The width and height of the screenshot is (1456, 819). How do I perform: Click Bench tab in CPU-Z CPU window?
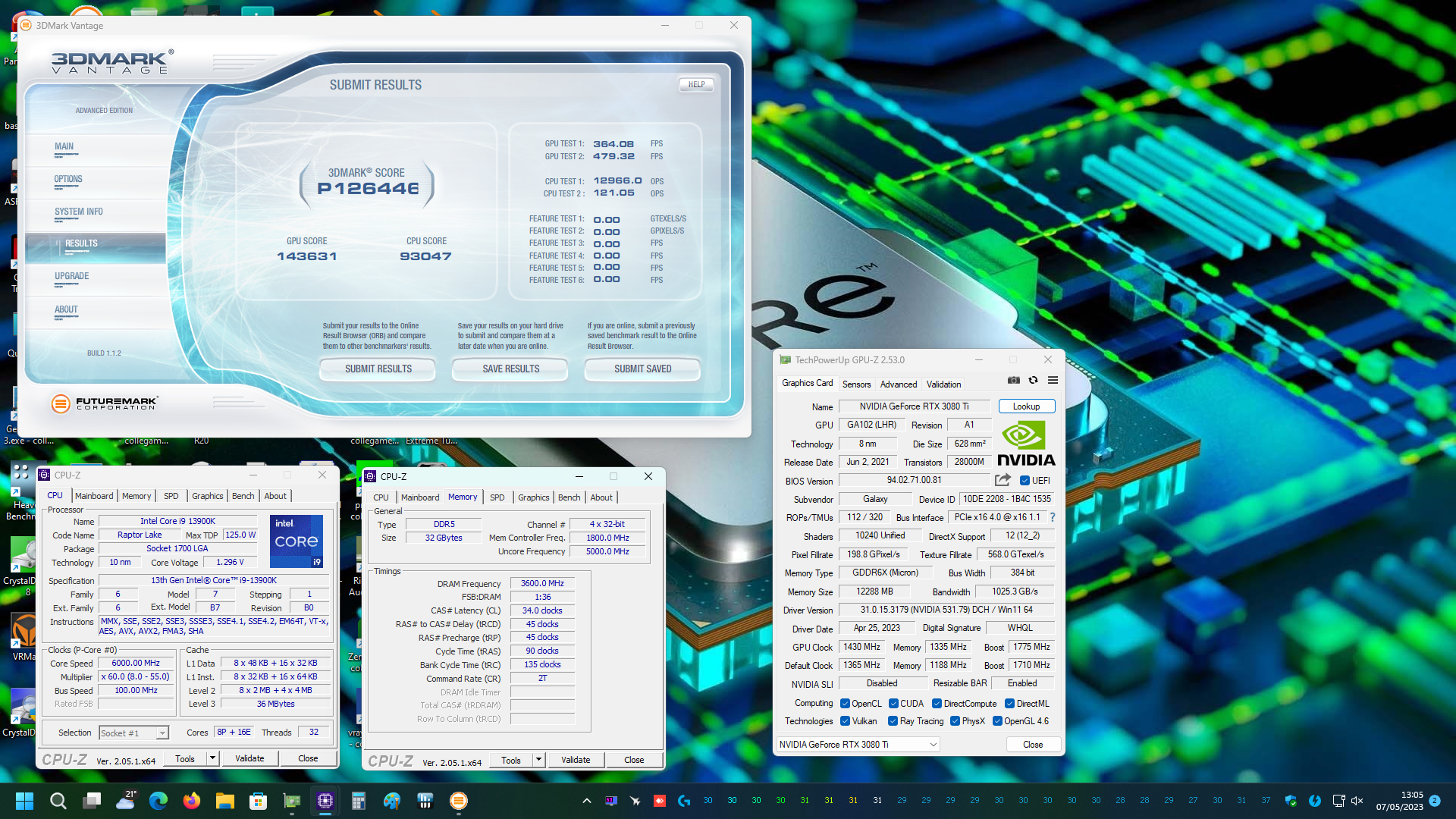pos(243,496)
